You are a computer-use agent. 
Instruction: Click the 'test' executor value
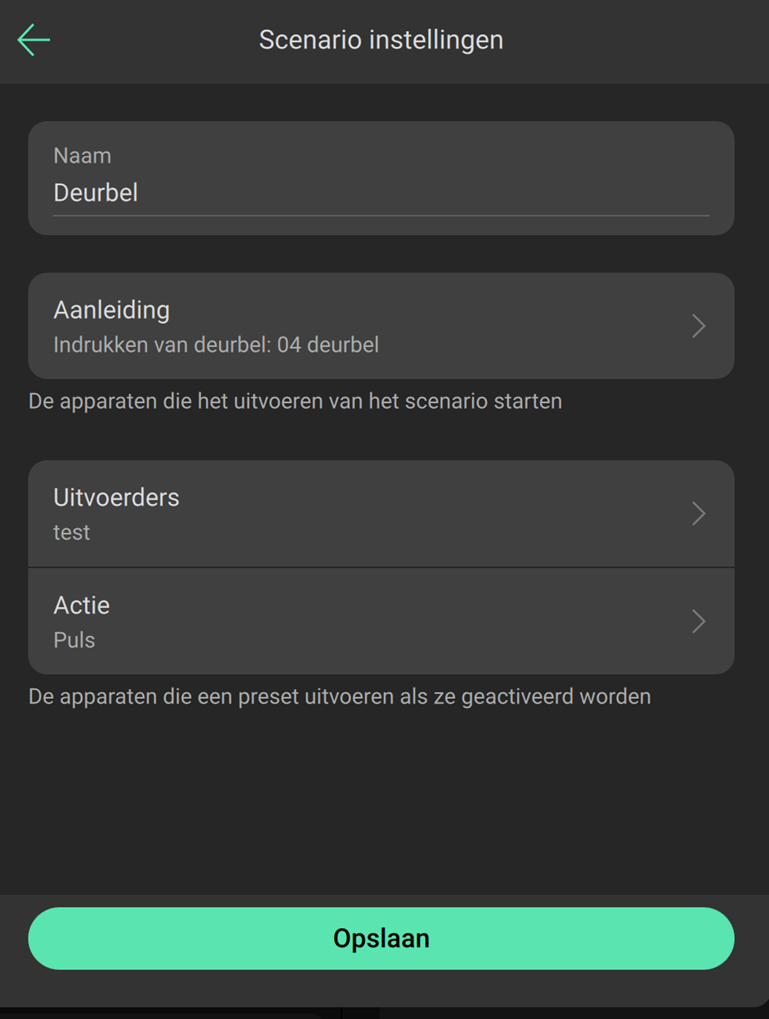(71, 533)
